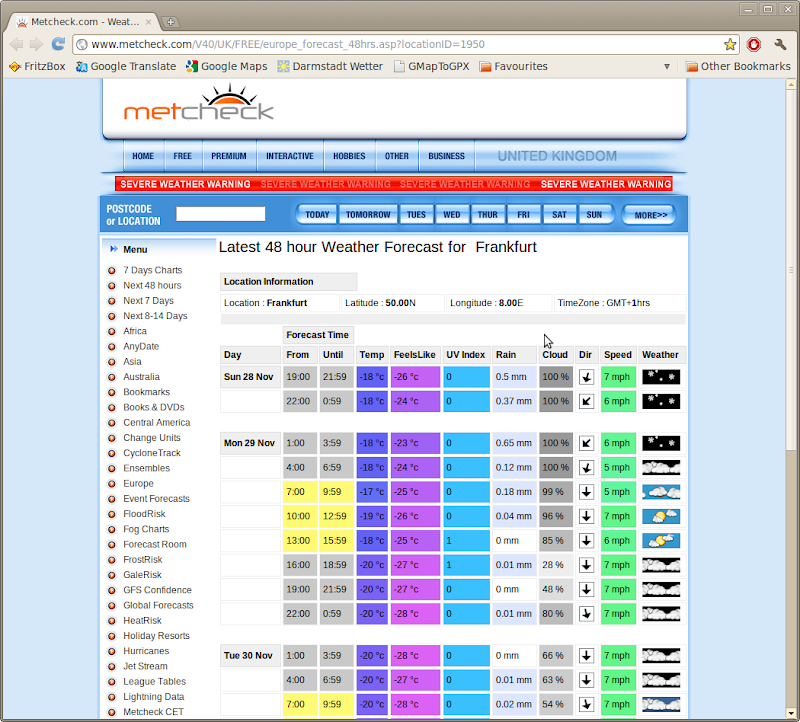Click the wind direction arrow for Mon 1:00
Screen dimensions: 800x722
(x=586, y=442)
